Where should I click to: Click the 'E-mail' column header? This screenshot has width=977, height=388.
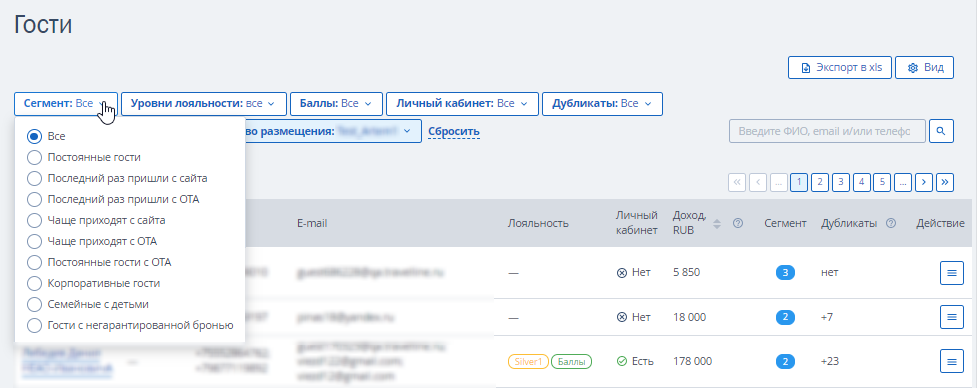click(x=312, y=224)
